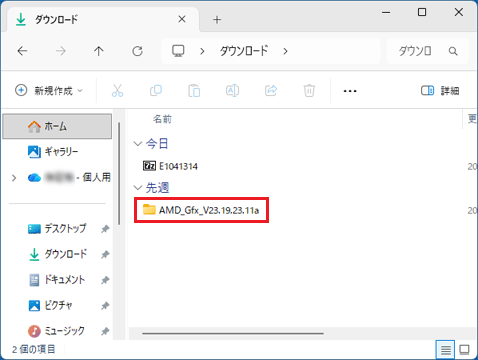Expand chevron after the PC icon
Image resolution: width=478 pixels, height=360 pixels.
(202, 51)
